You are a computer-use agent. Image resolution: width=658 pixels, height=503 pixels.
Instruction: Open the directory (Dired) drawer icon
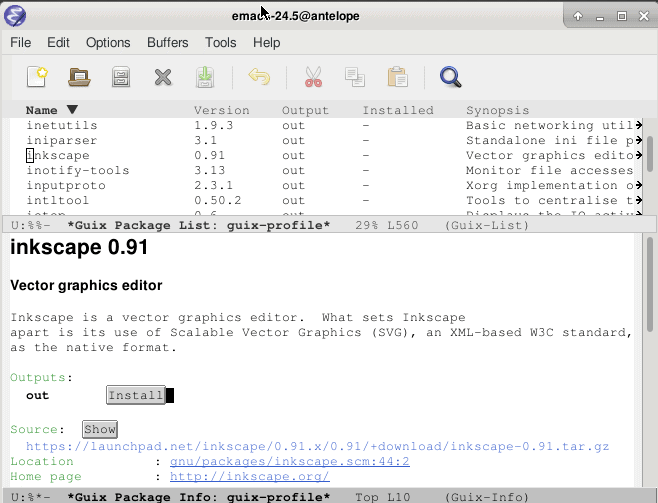(x=121, y=77)
